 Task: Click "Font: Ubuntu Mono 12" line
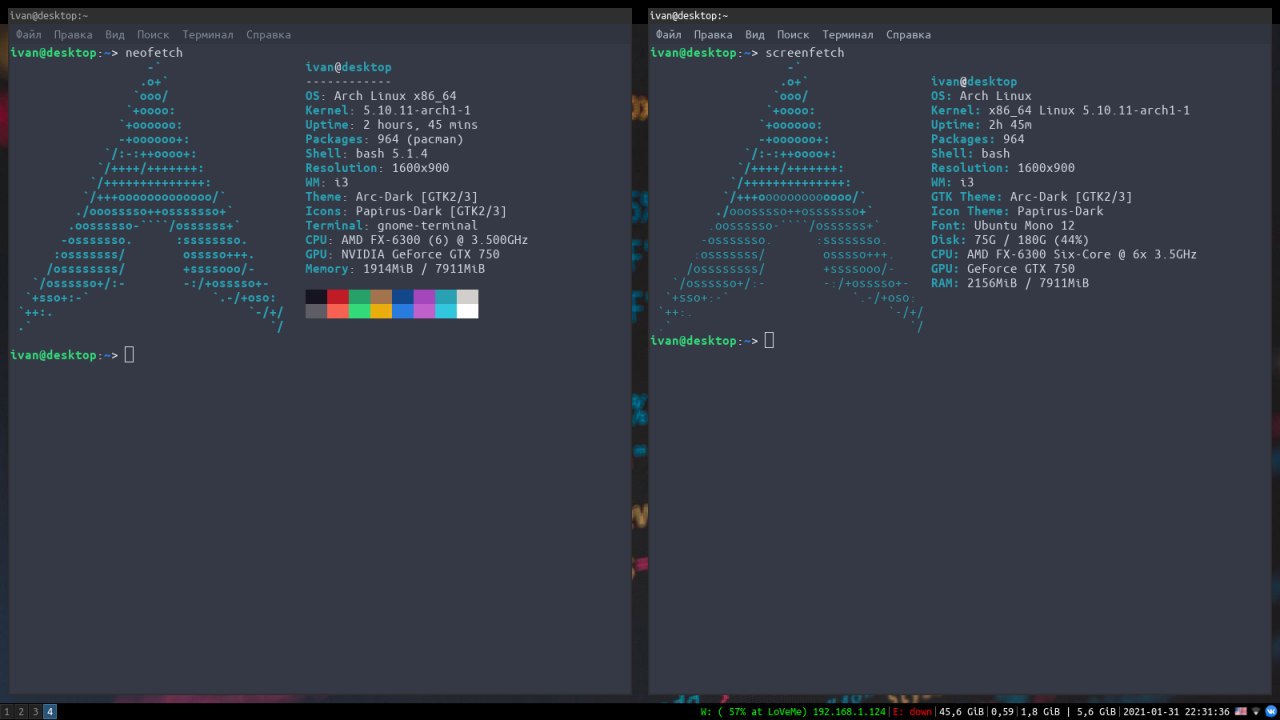pos(1003,225)
